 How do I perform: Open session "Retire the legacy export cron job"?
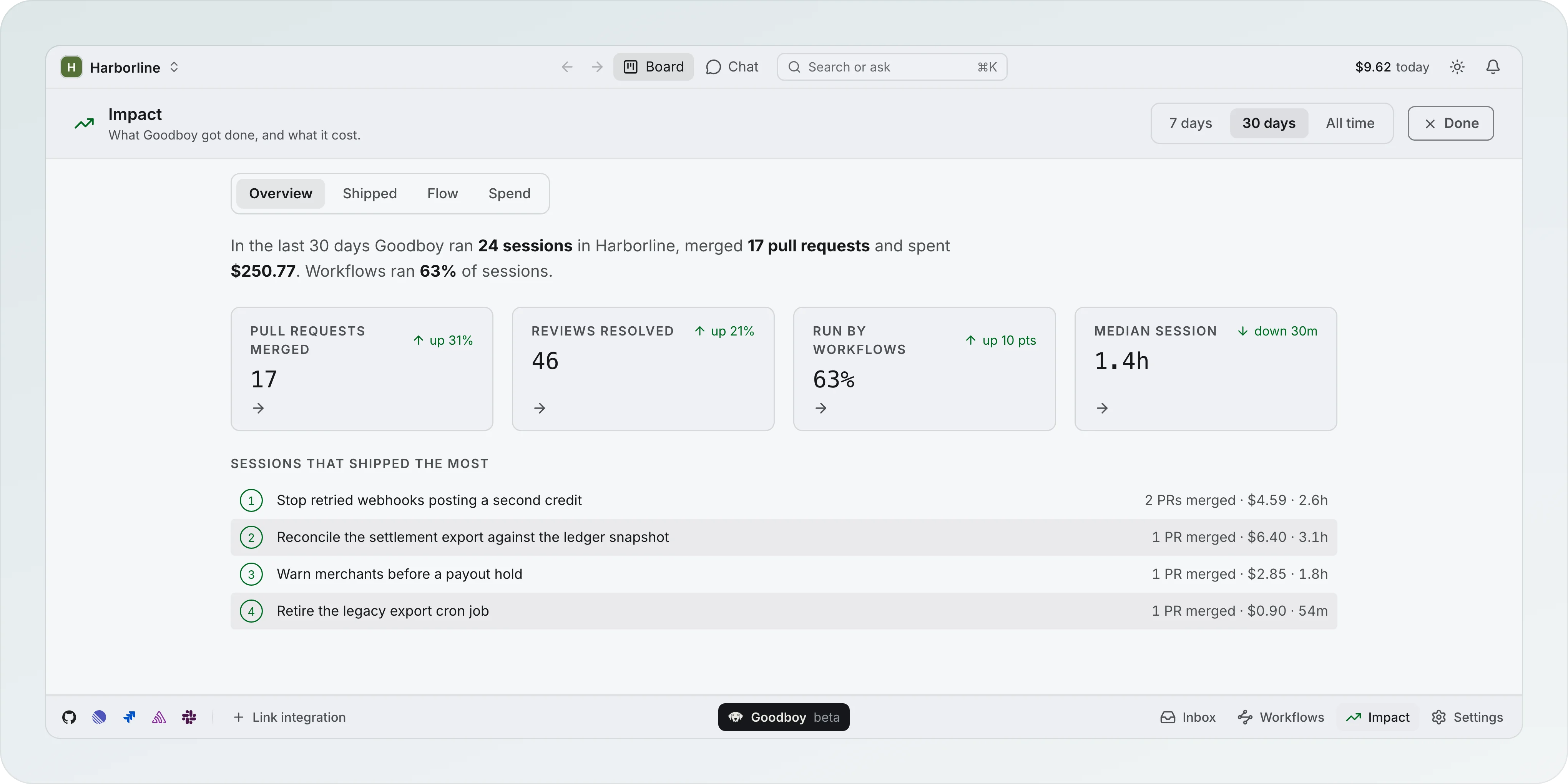(x=784, y=611)
